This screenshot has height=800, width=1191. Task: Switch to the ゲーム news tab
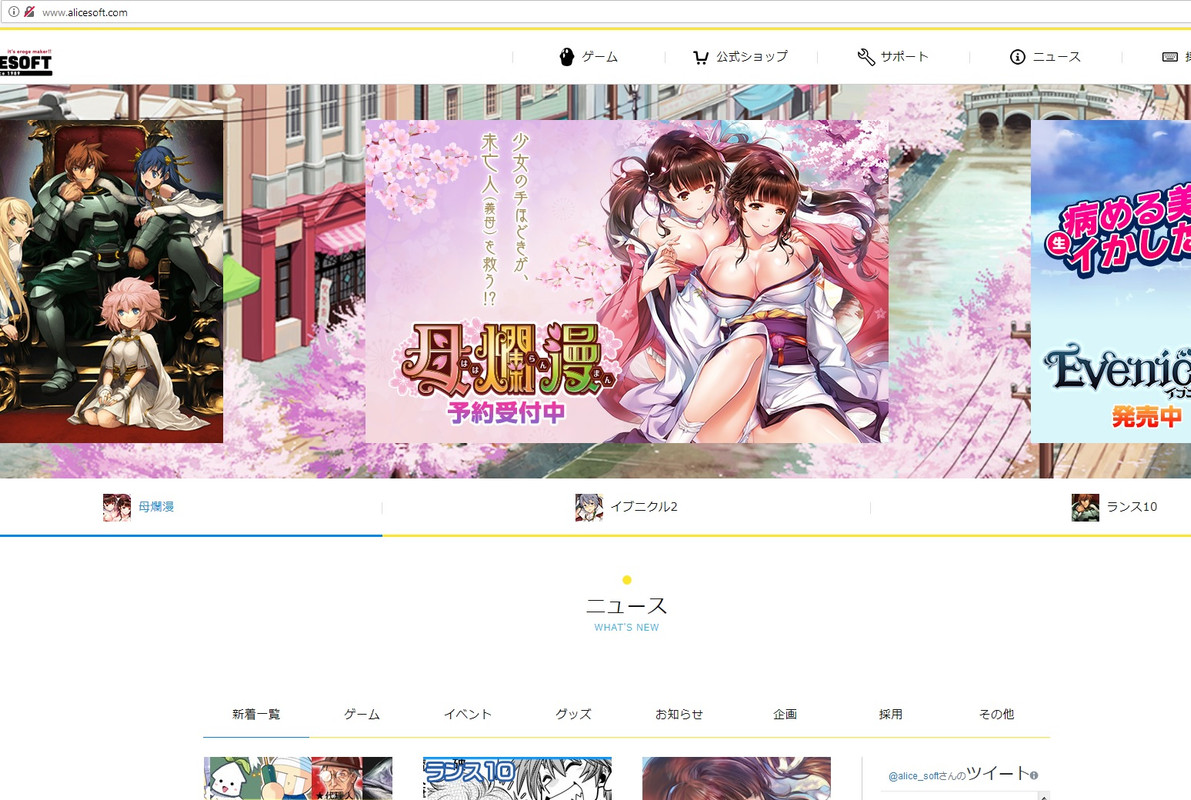pyautogui.click(x=362, y=714)
